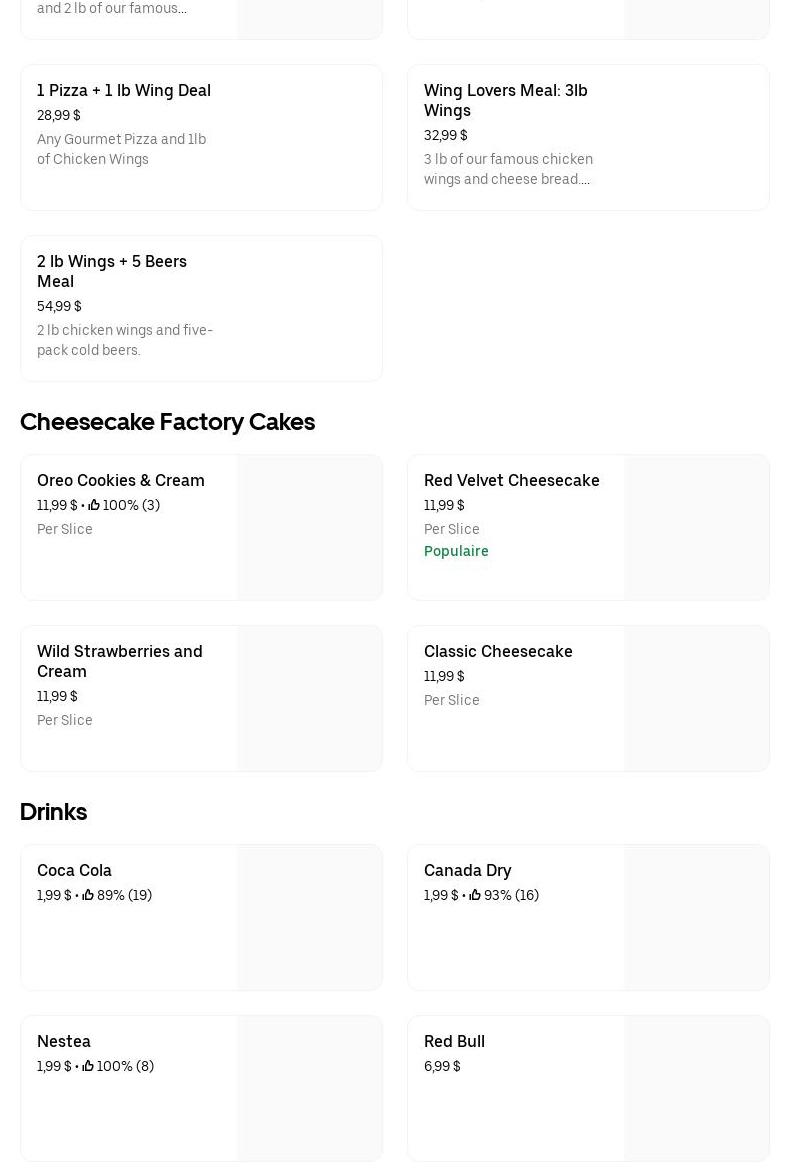
Task: Click the Red Velvet Cheesecake image placeholder
Action: (x=697, y=528)
